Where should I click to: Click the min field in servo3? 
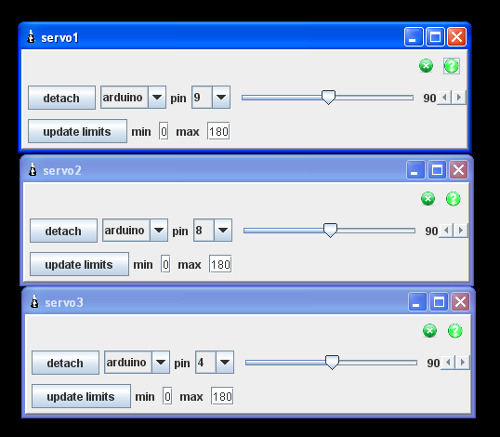(167, 396)
